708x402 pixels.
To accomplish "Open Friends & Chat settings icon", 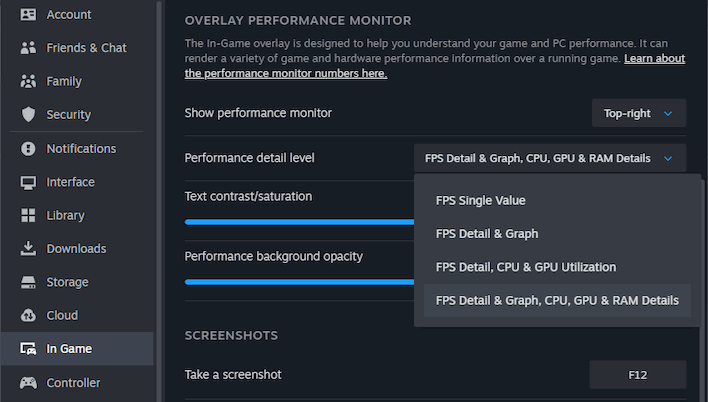I will (28, 48).
